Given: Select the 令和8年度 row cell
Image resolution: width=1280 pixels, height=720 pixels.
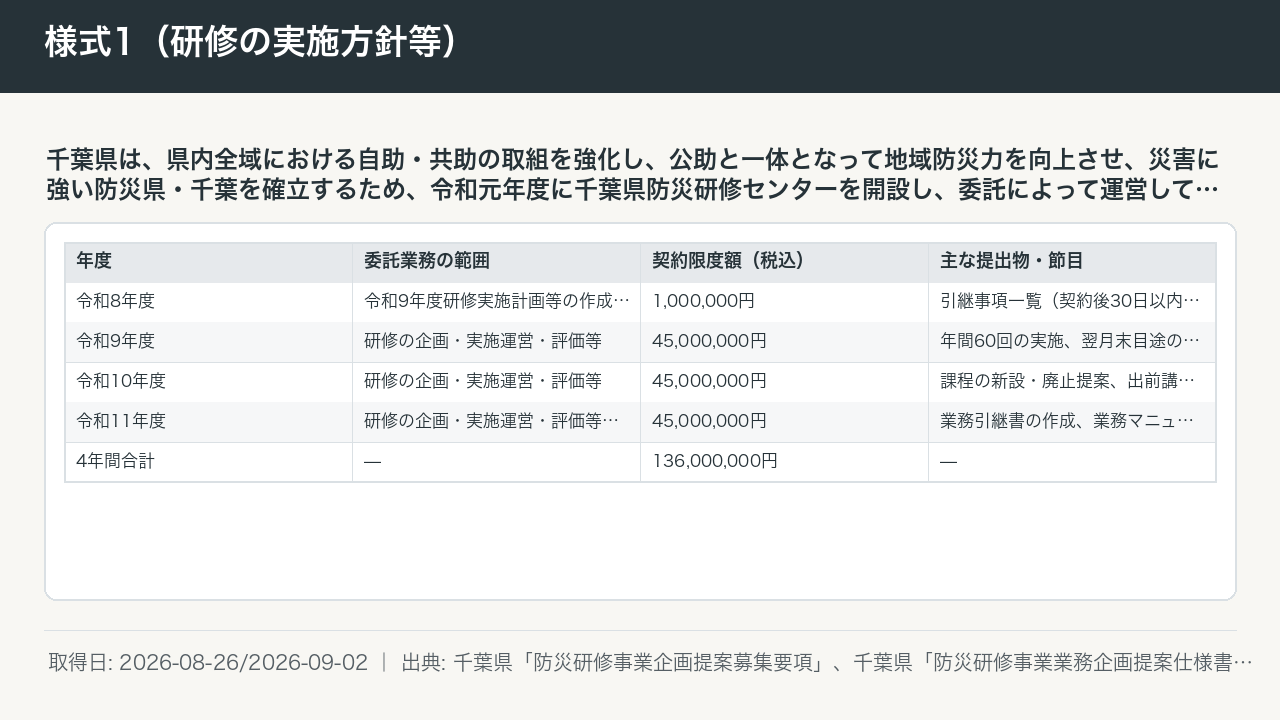Looking at the screenshot, I should [209, 301].
